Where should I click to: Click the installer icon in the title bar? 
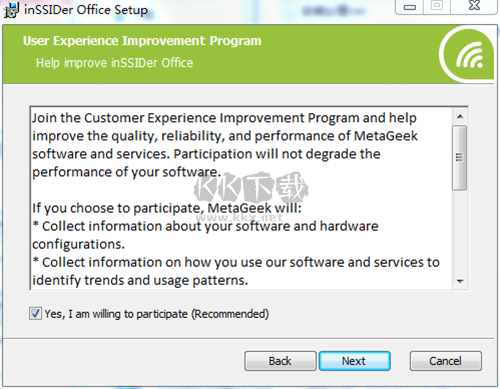(x=11, y=10)
